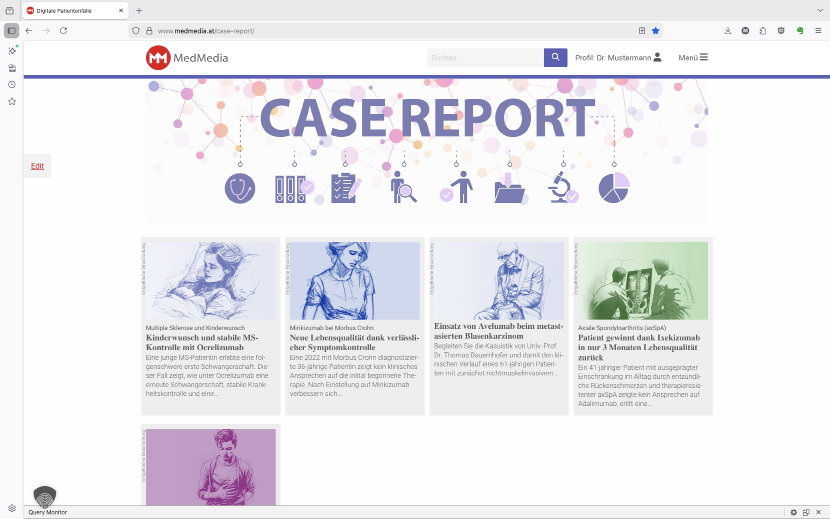Viewport: 830px width, 519px height.
Task: Select the Digitale Patientenfälle tab
Action: point(70,10)
